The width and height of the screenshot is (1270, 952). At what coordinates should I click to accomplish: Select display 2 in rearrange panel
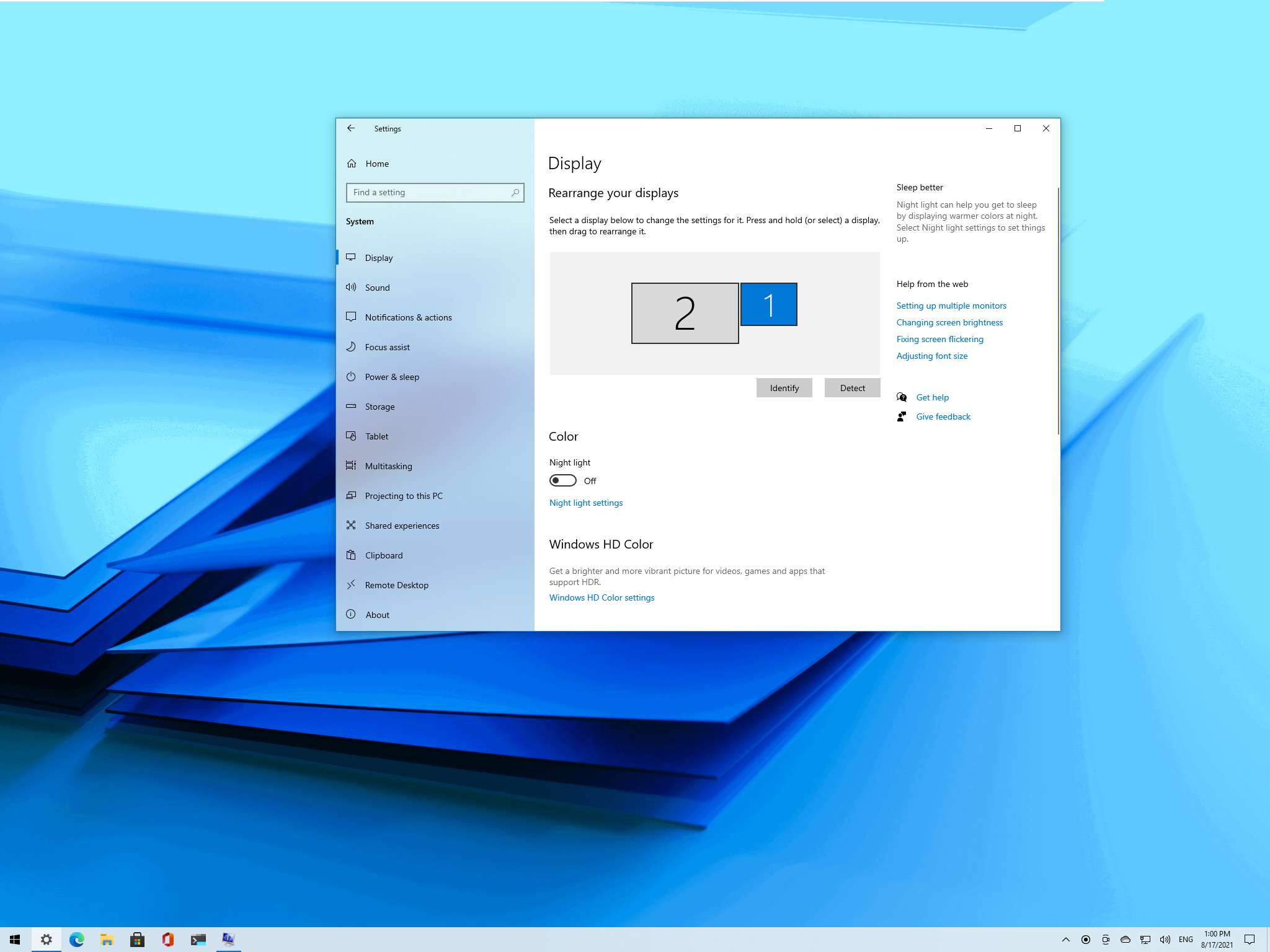click(x=685, y=312)
